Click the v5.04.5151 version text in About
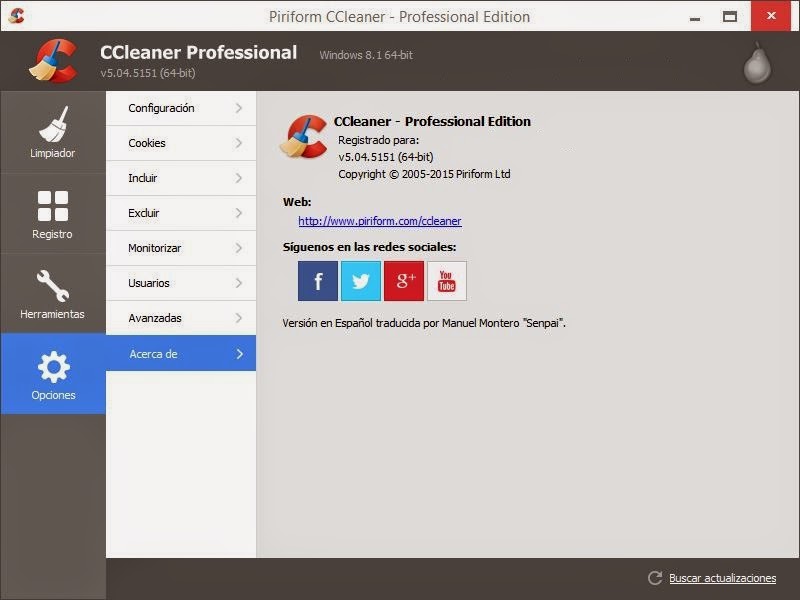Image resolution: width=800 pixels, height=600 pixels. pyautogui.click(x=386, y=157)
